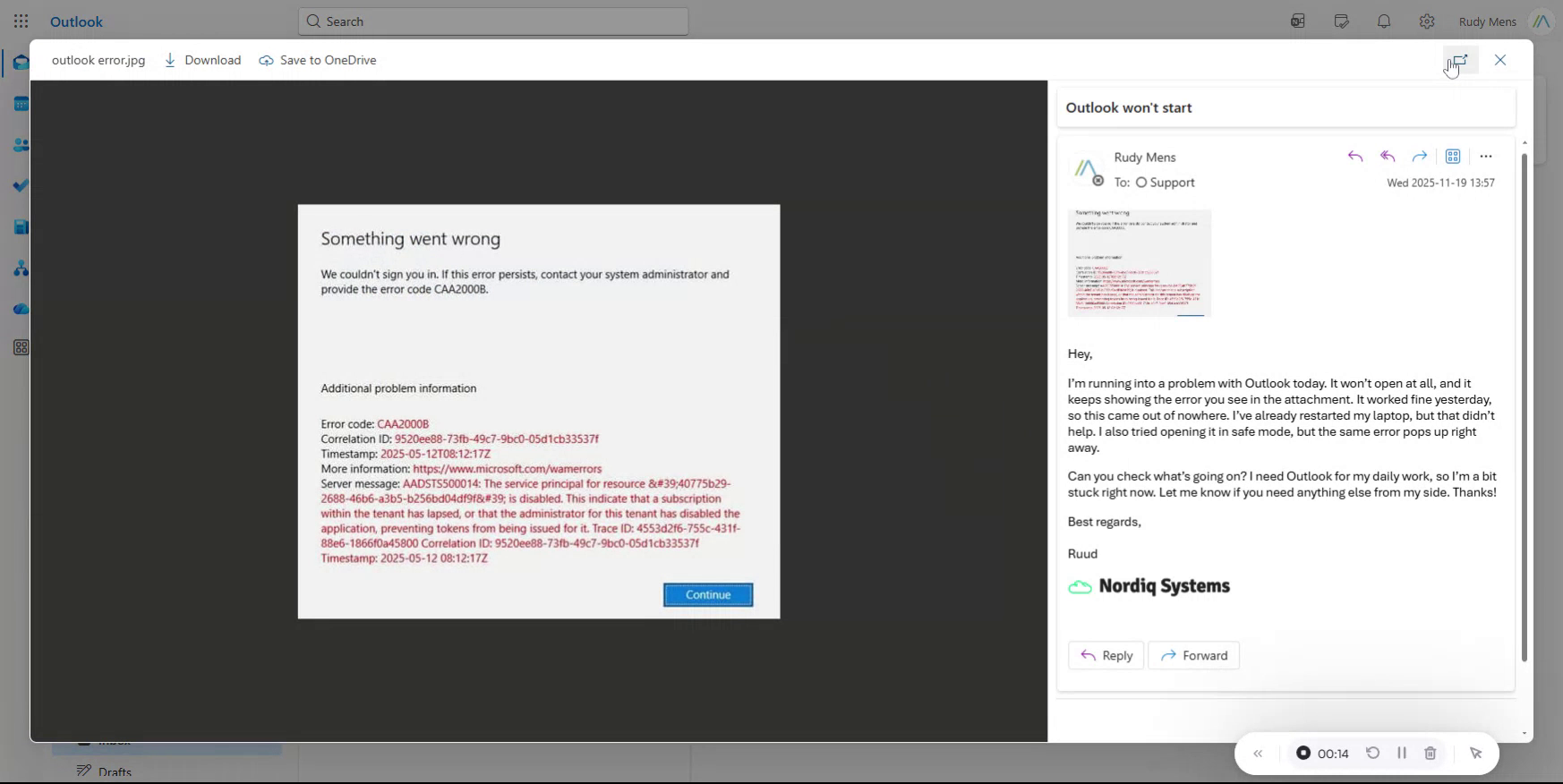Click the Reply button below the message
1563x784 pixels.
click(1106, 655)
